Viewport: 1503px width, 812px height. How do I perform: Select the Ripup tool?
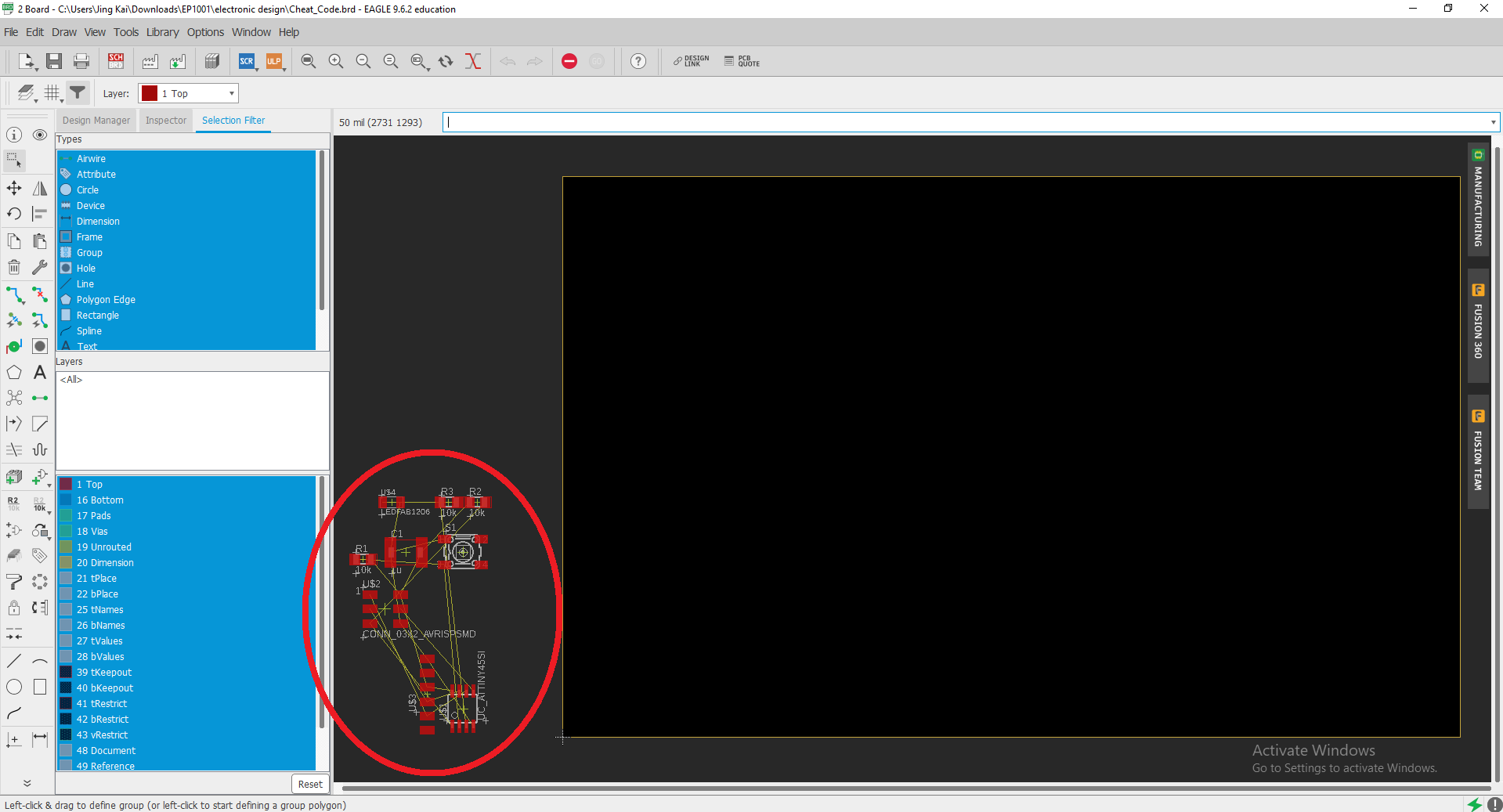tap(40, 295)
